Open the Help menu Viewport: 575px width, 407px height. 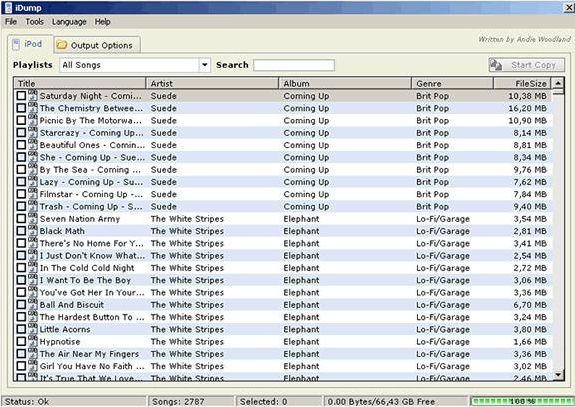pos(102,22)
